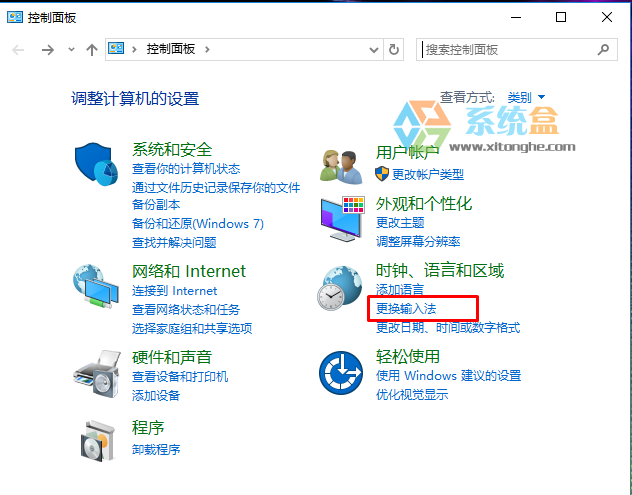Expand the chevron after 控制面板 in address bar
Screen dimensions: 632x495
(207, 49)
